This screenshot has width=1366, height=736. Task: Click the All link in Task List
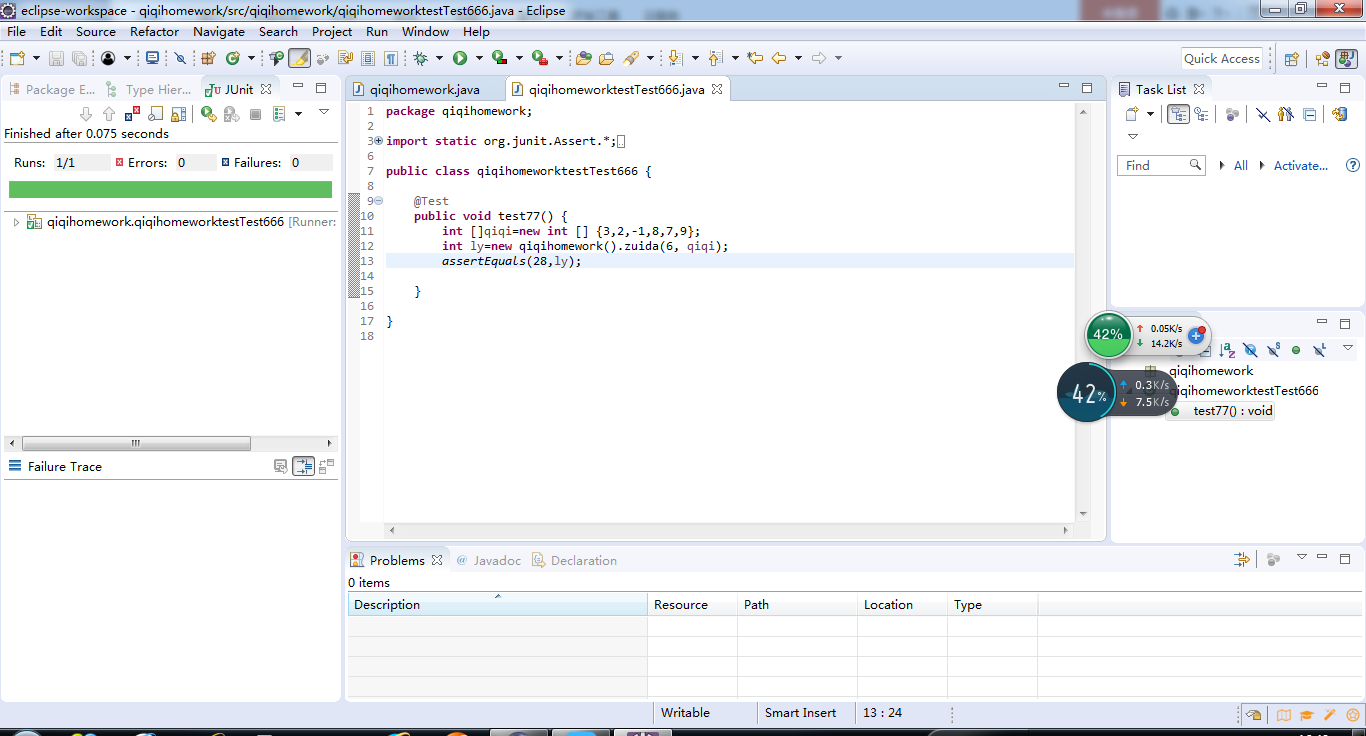(x=1240, y=165)
